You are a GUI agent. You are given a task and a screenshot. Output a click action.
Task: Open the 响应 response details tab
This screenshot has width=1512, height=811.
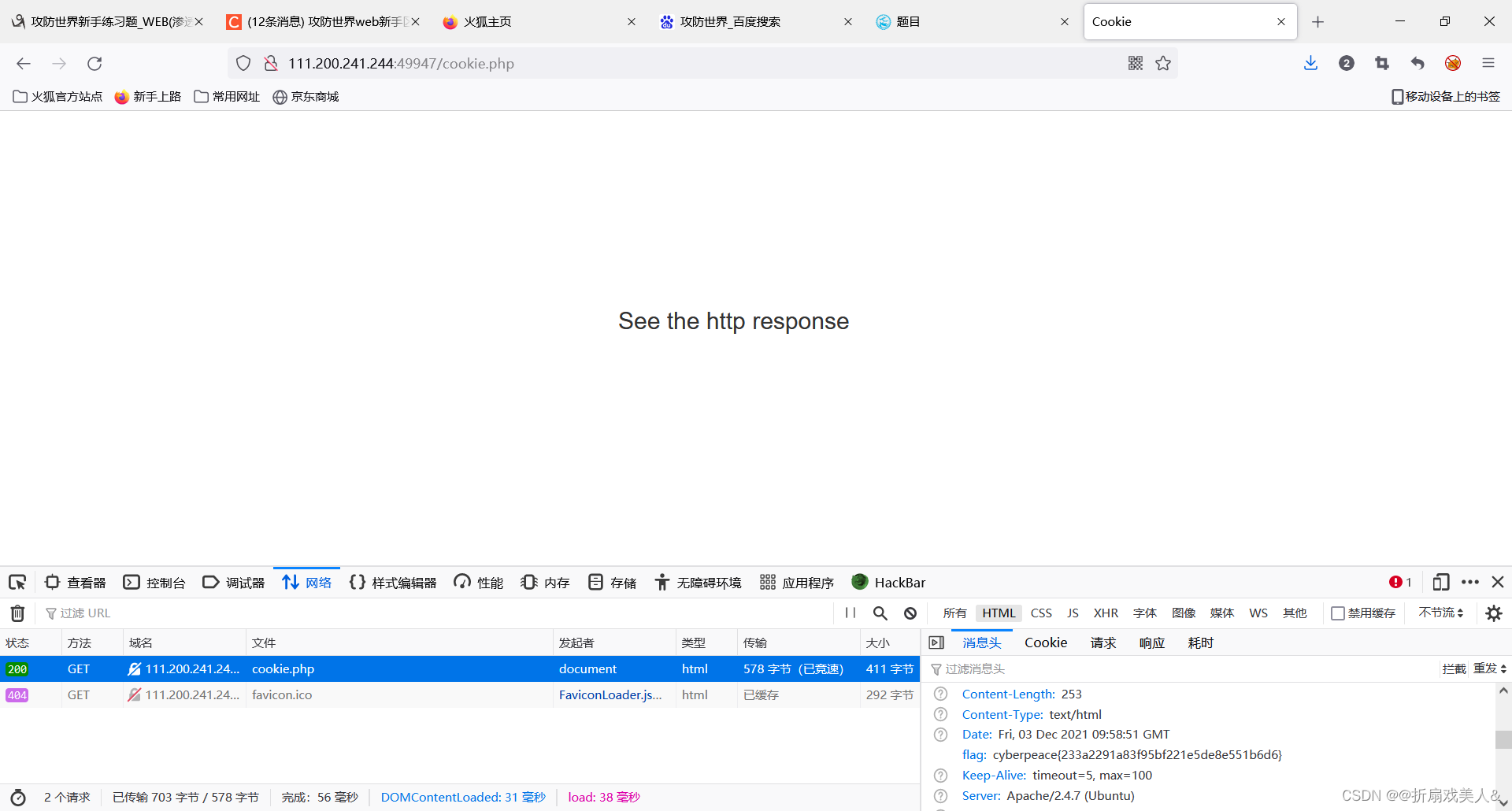[1152, 643]
